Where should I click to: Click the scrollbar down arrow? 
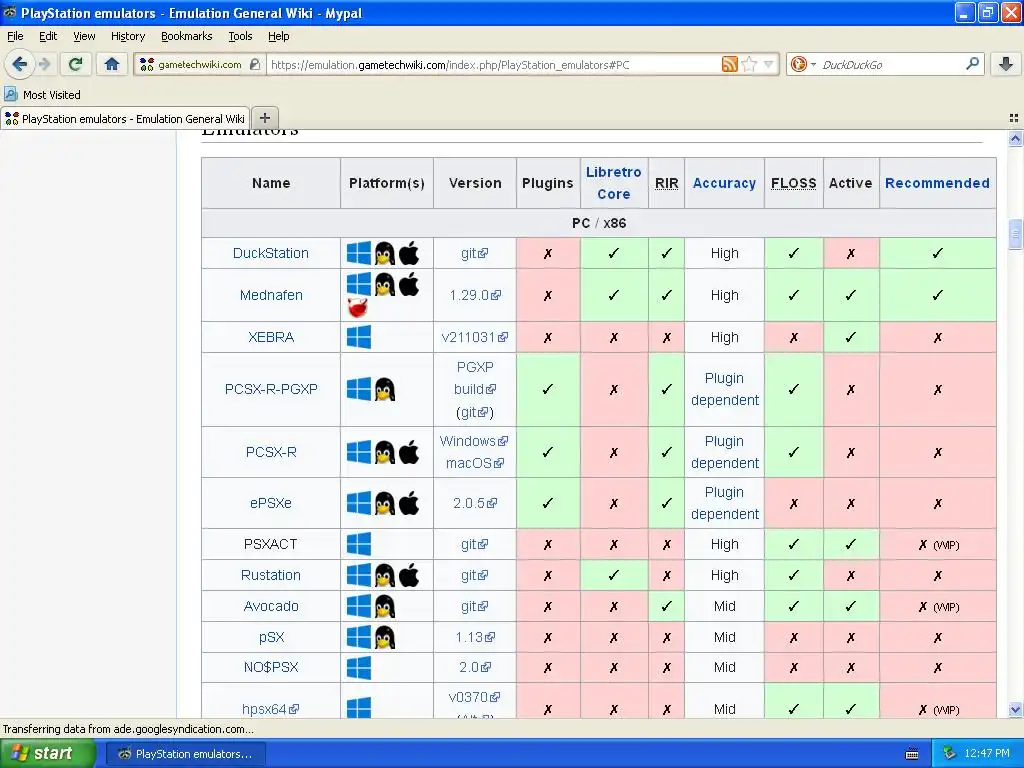(x=1015, y=710)
